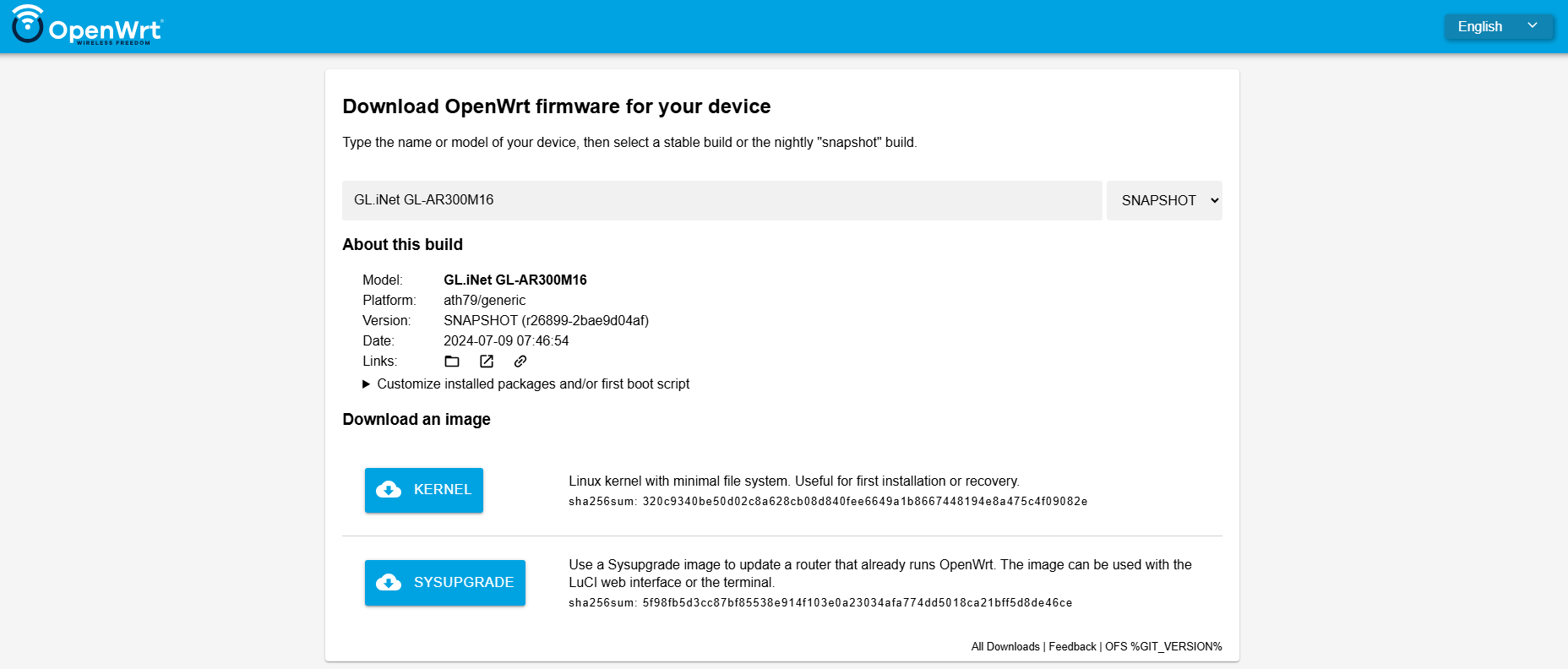Screen dimensions: 1568x669
Task: Click the bold GL.iNet GL-AR300M16 model name
Action: (514, 280)
